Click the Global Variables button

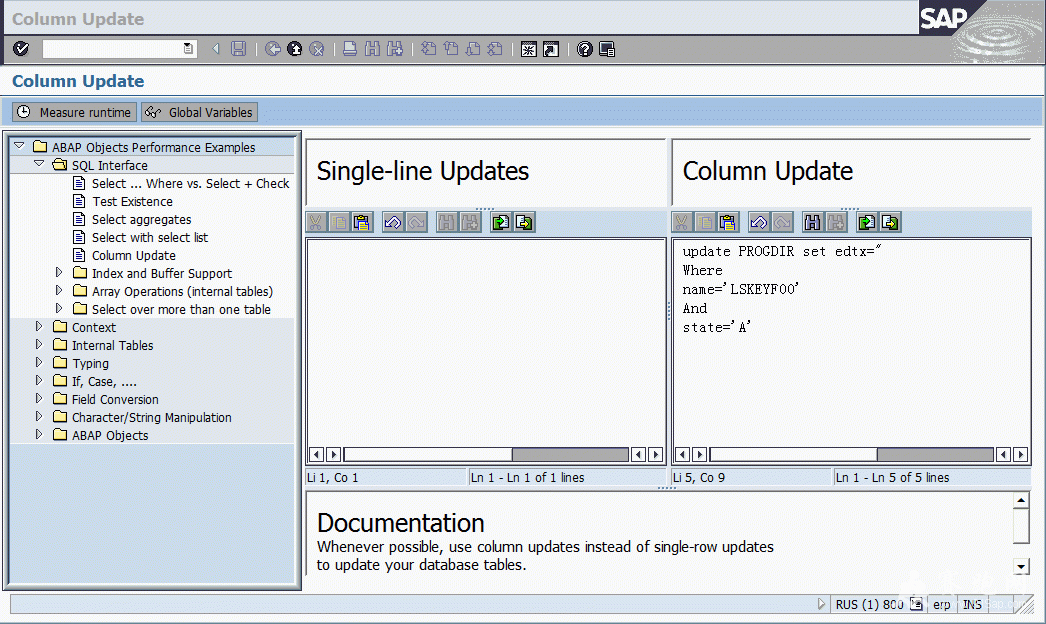click(199, 112)
